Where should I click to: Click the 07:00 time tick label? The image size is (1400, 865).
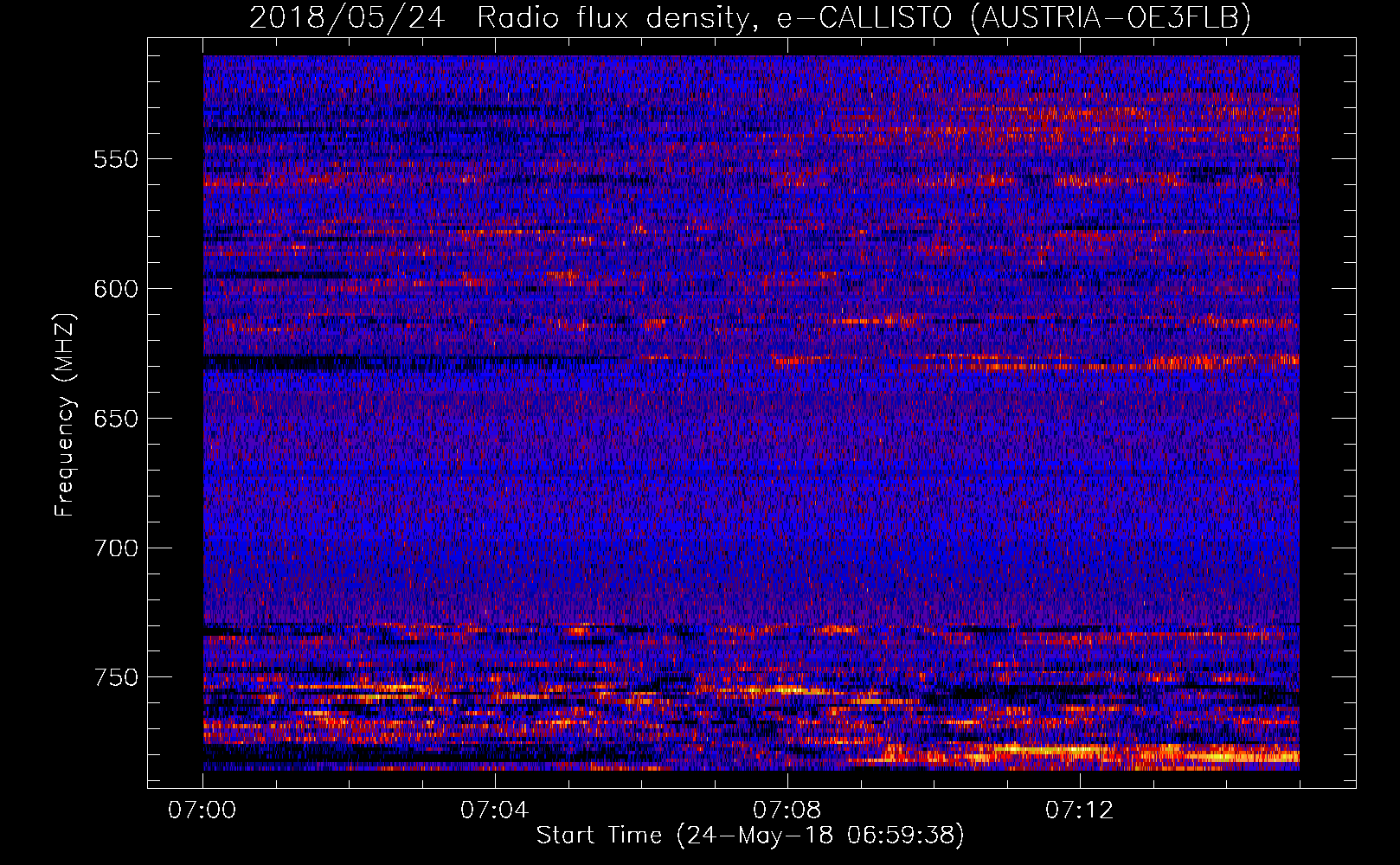202,811
